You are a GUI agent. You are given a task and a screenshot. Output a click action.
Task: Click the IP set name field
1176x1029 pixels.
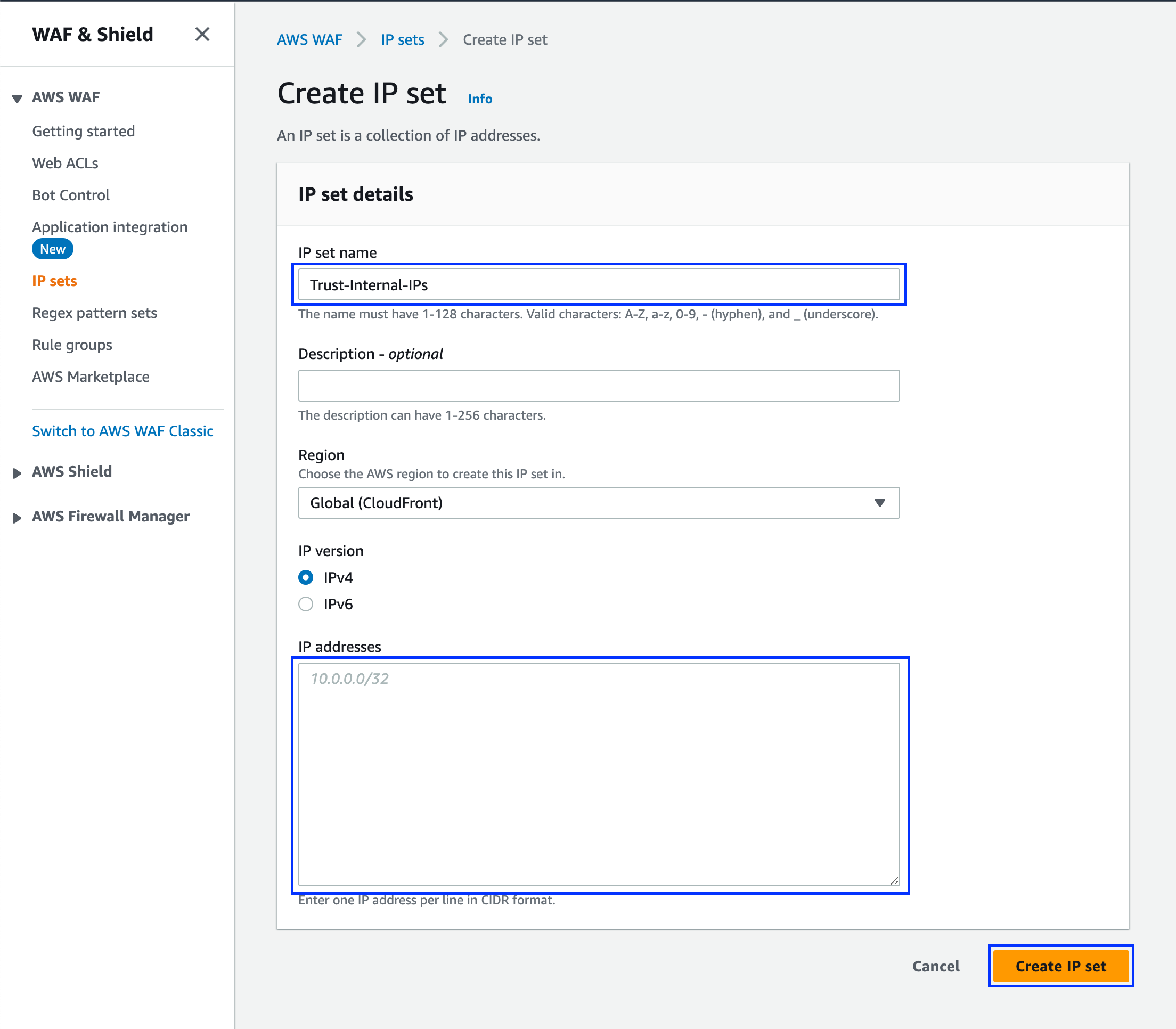(599, 285)
